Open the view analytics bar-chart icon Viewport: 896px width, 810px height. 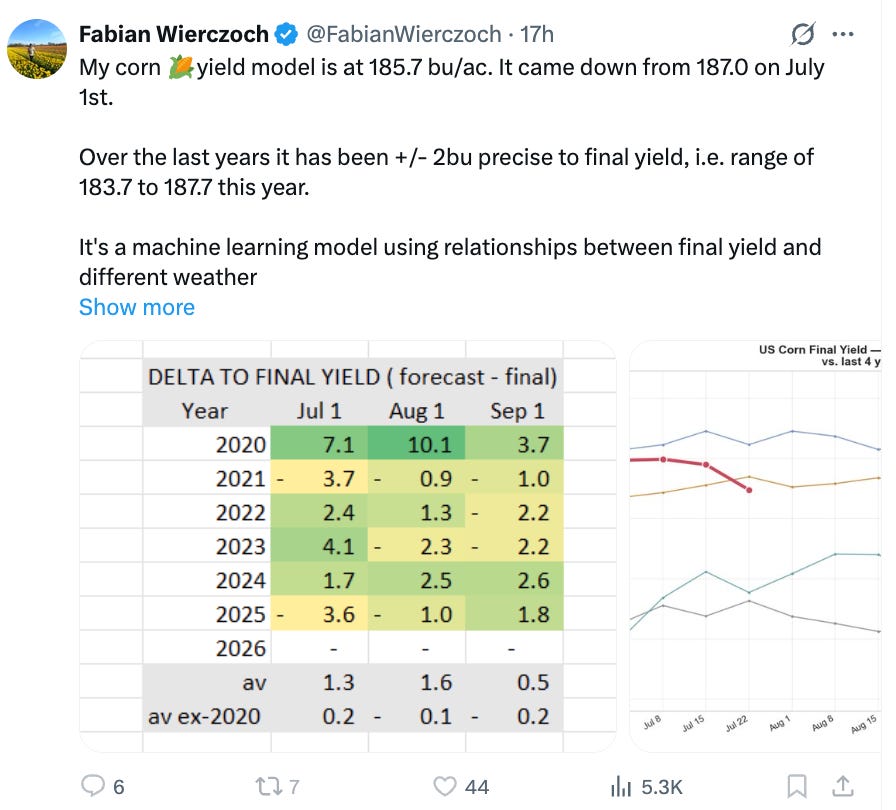(621, 787)
